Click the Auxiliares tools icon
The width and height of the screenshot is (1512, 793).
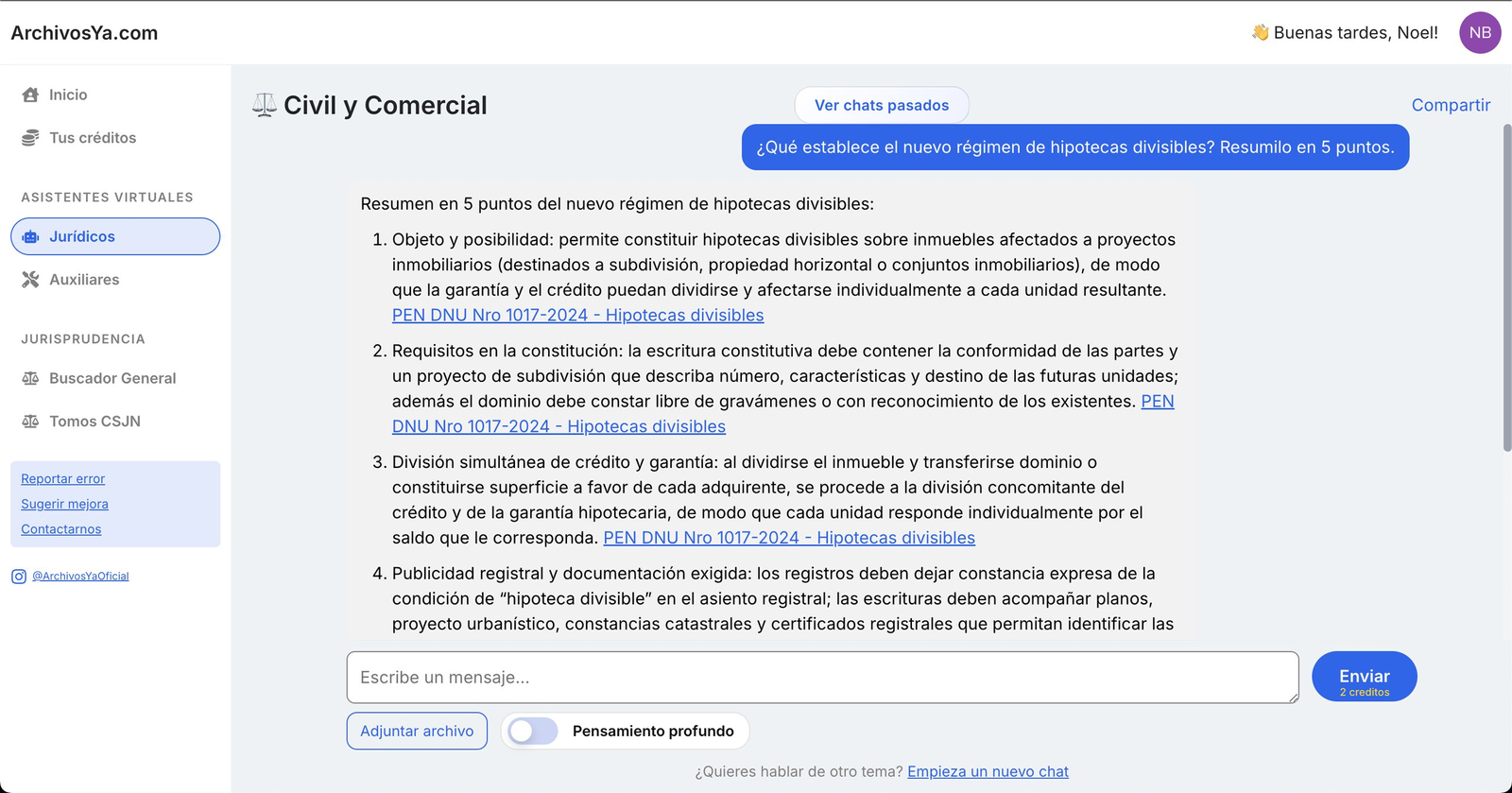pyautogui.click(x=30, y=280)
